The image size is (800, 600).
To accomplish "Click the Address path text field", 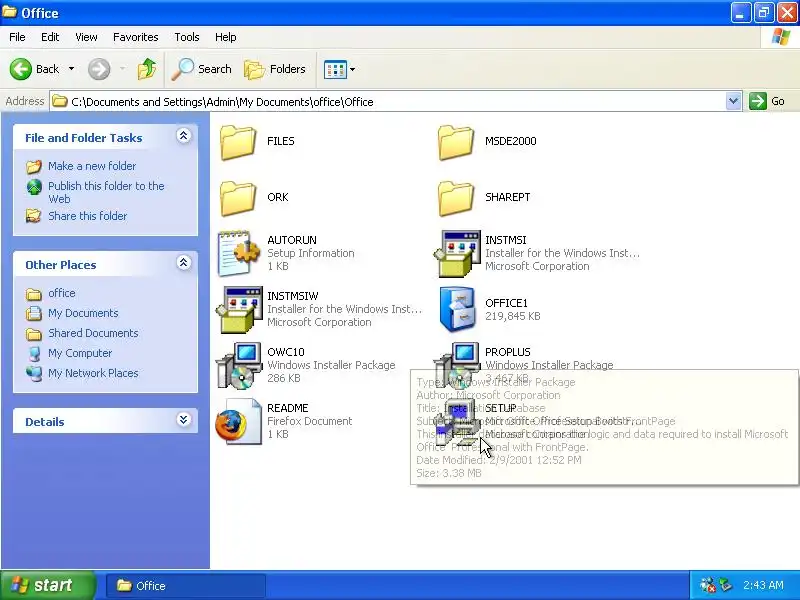I will coord(387,101).
